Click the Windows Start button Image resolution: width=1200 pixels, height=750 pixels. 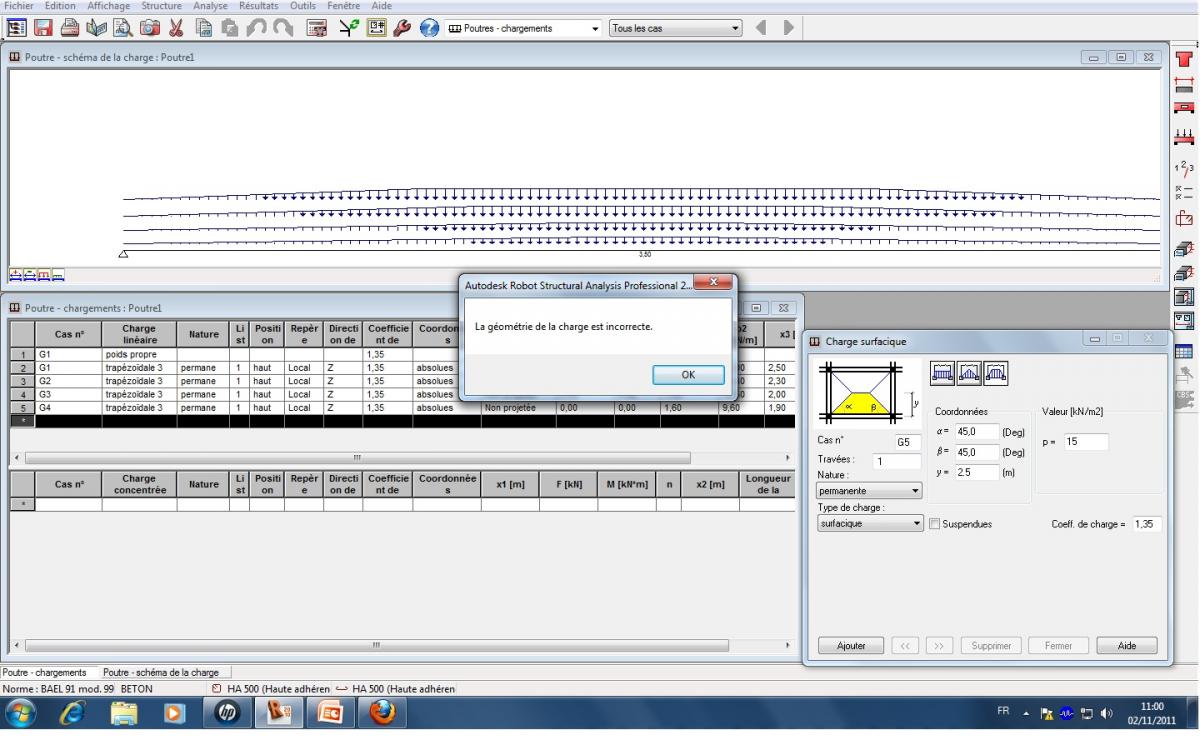point(22,715)
